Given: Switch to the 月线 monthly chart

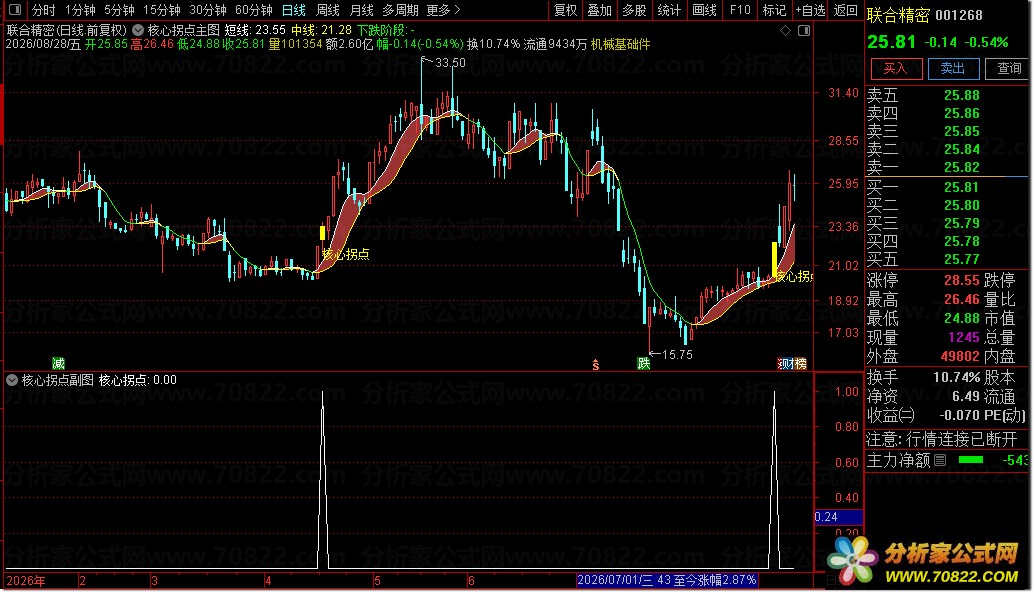Looking at the screenshot, I should tap(361, 10).
